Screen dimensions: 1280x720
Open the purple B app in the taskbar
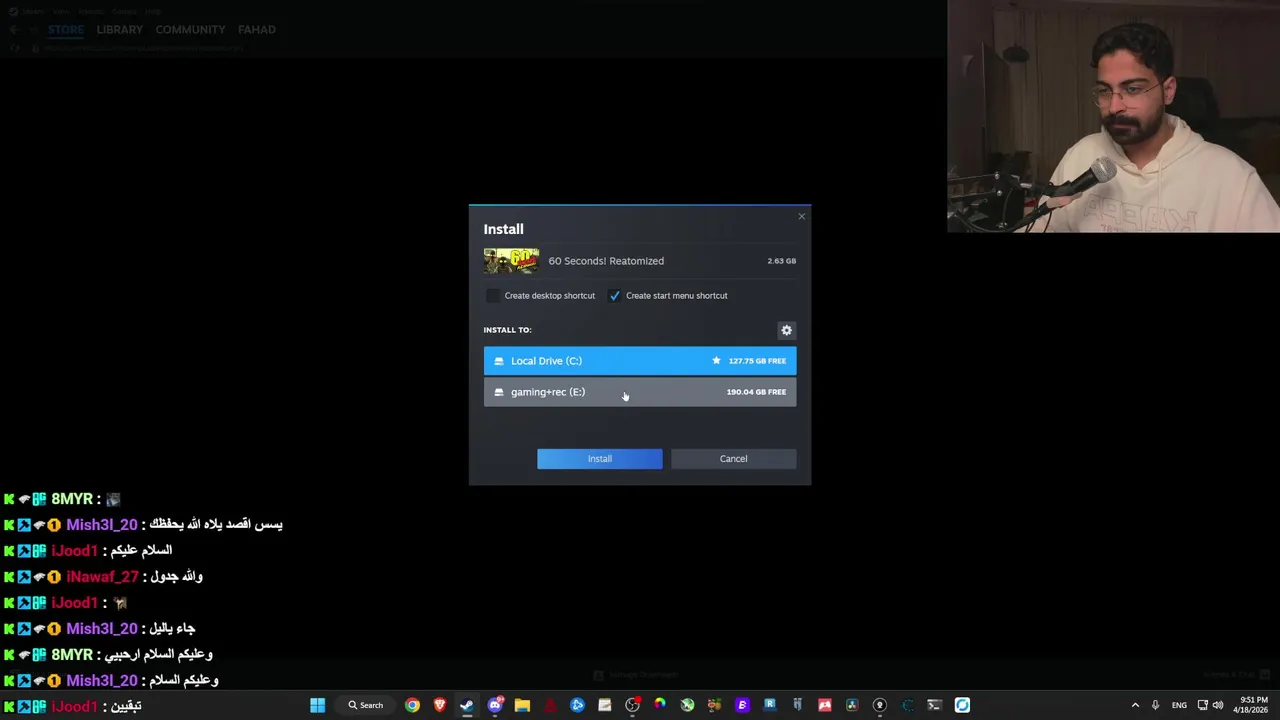pos(741,705)
